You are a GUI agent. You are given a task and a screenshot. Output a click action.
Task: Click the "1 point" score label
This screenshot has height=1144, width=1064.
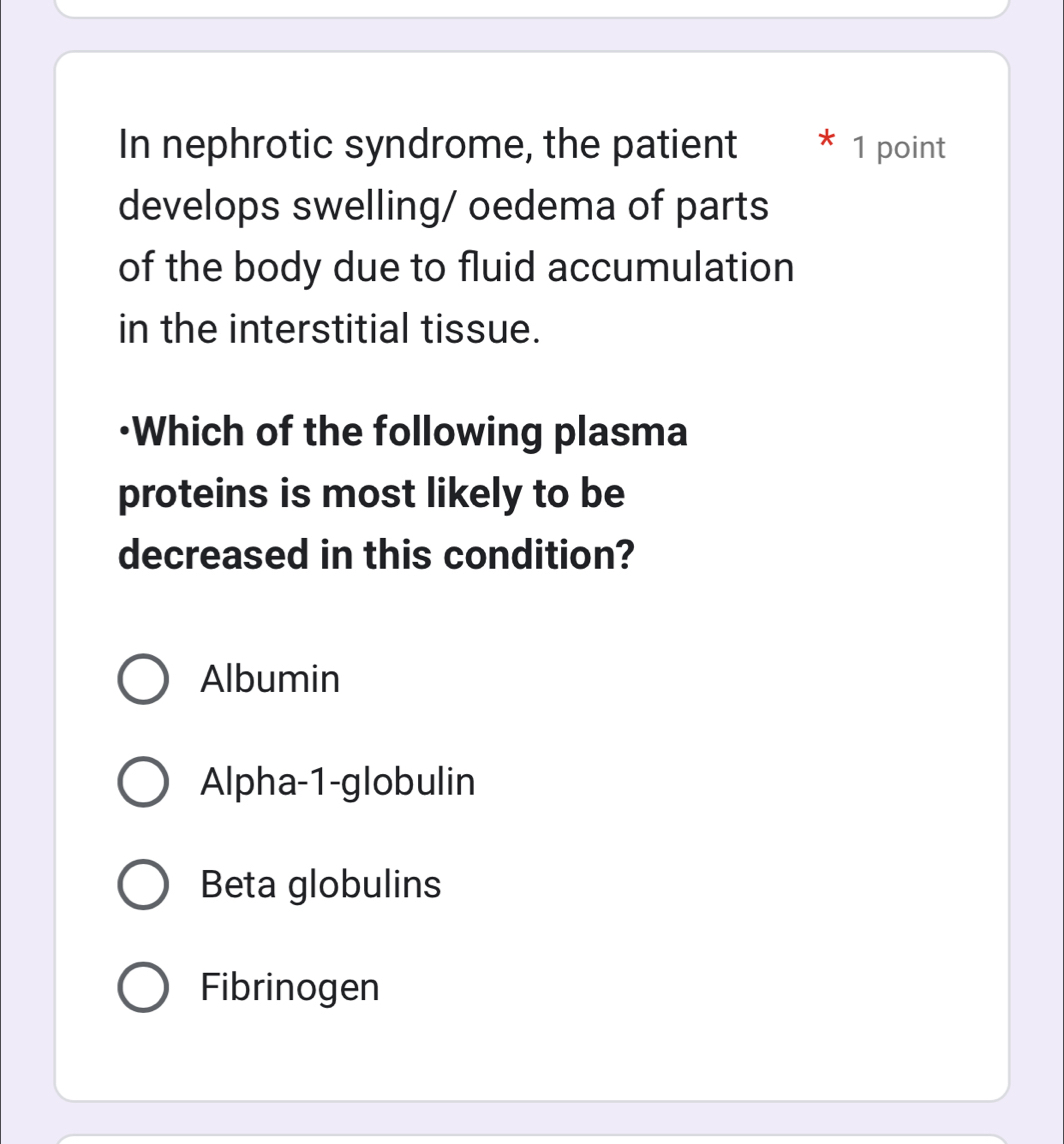(899, 148)
